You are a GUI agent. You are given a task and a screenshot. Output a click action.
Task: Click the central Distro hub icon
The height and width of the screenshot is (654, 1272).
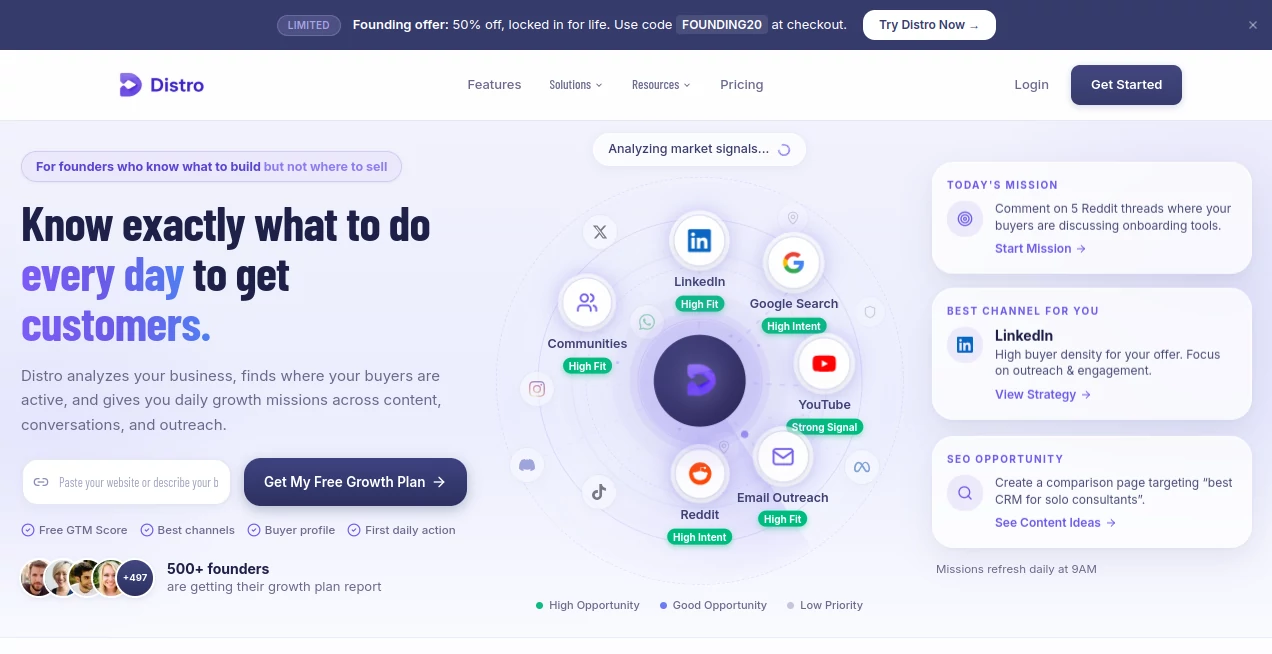pyautogui.click(x=700, y=381)
